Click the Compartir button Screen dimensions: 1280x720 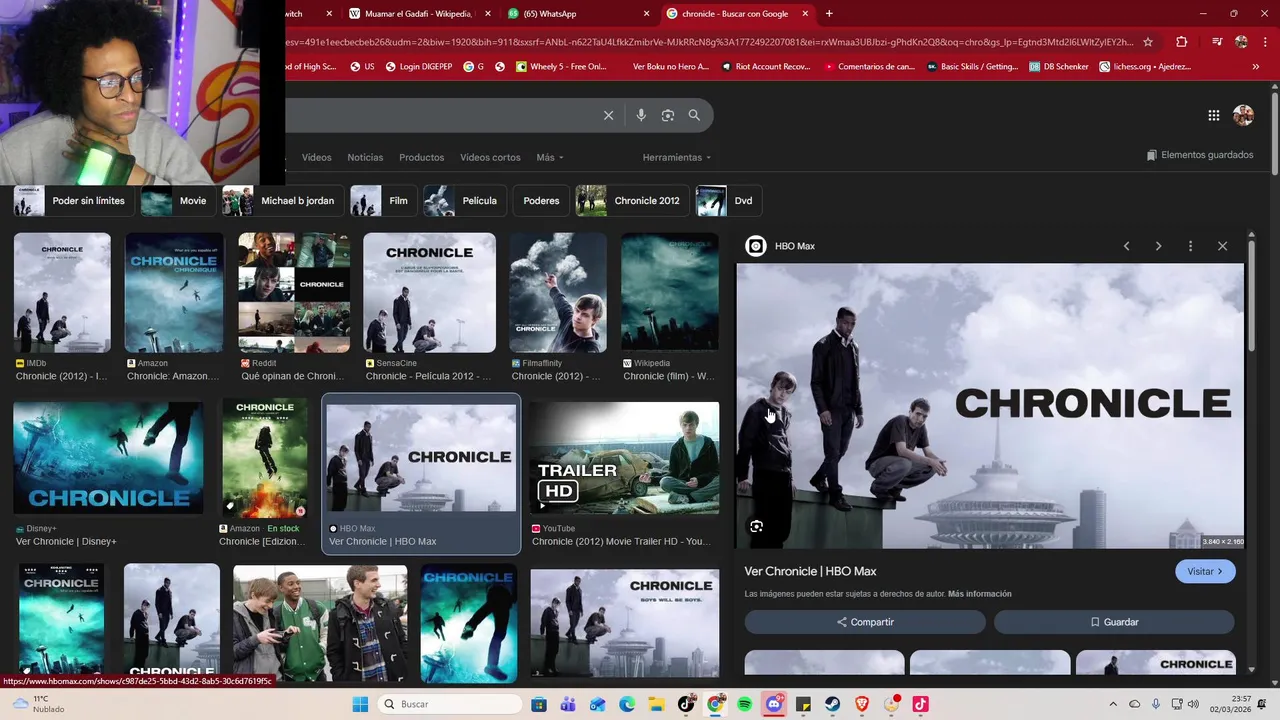[865, 622]
